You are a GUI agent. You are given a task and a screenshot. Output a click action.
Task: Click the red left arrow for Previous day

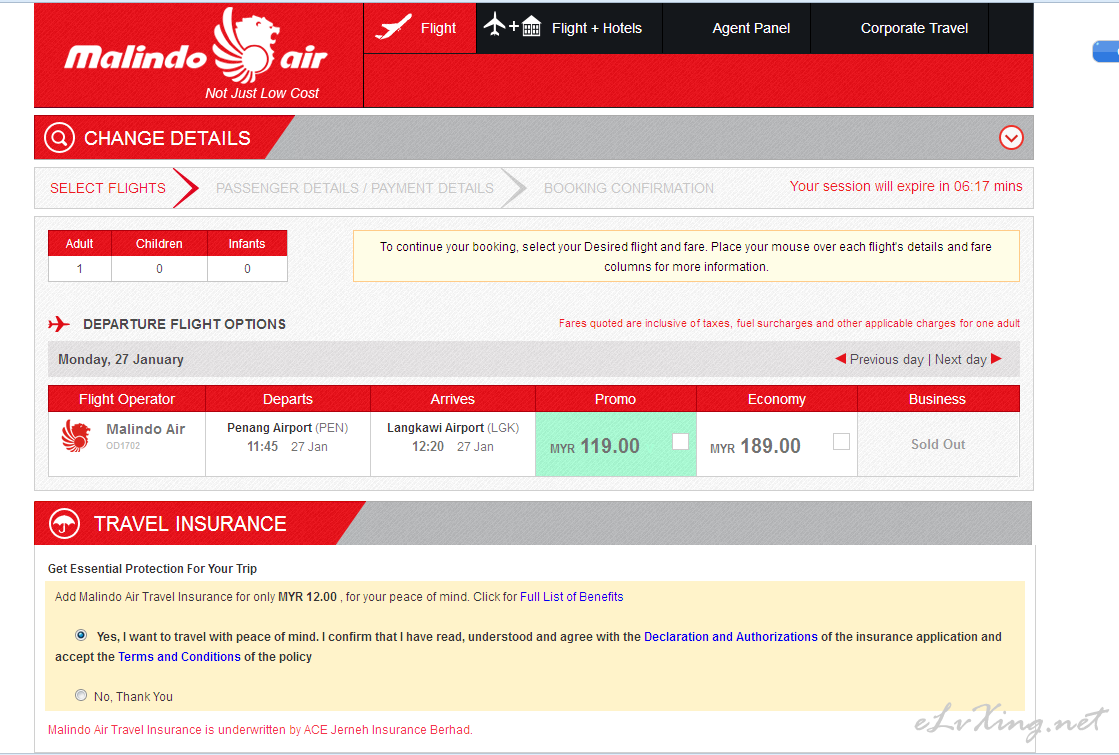click(x=841, y=358)
